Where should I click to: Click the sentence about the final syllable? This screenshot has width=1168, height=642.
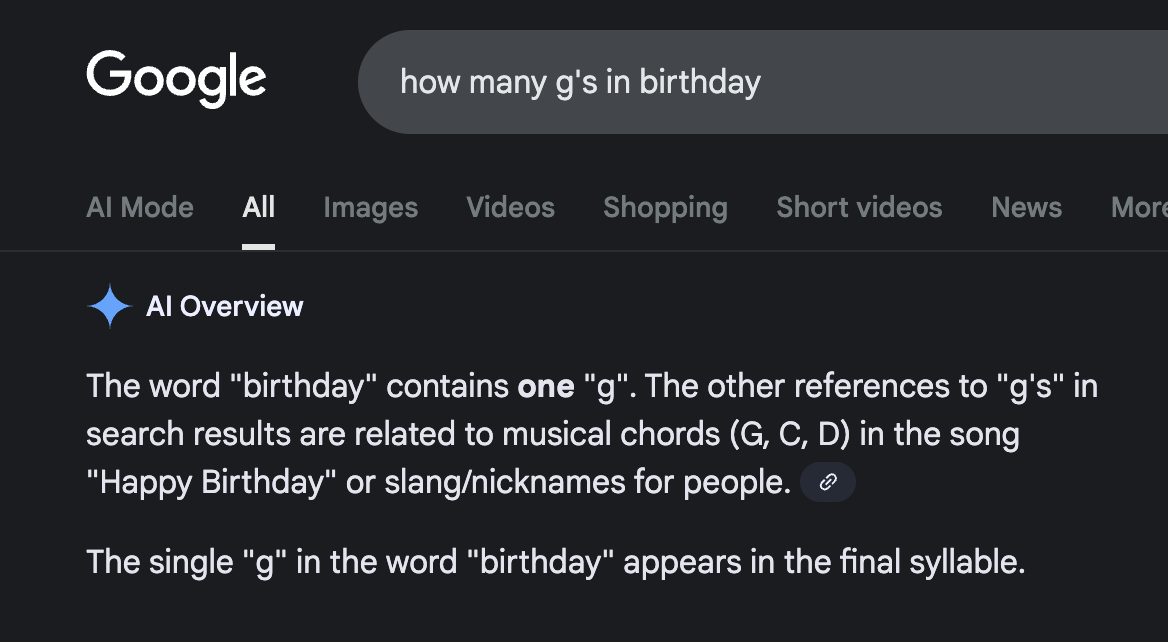[x=555, y=562]
